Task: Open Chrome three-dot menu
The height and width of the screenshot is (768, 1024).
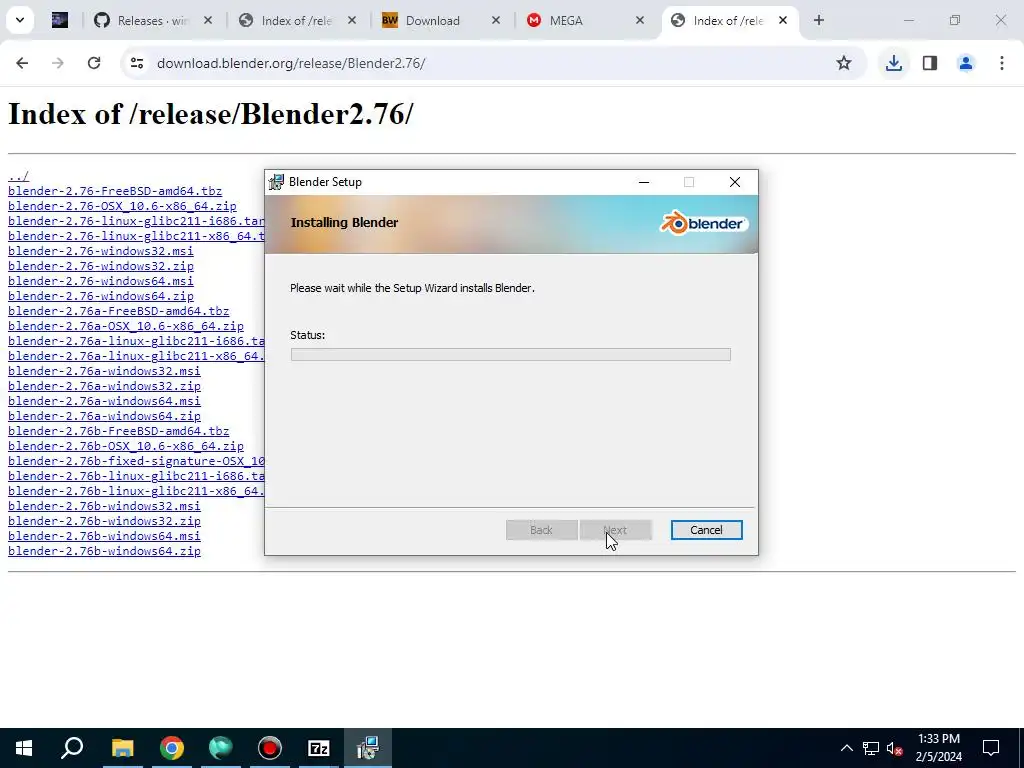Action: 1001,63
